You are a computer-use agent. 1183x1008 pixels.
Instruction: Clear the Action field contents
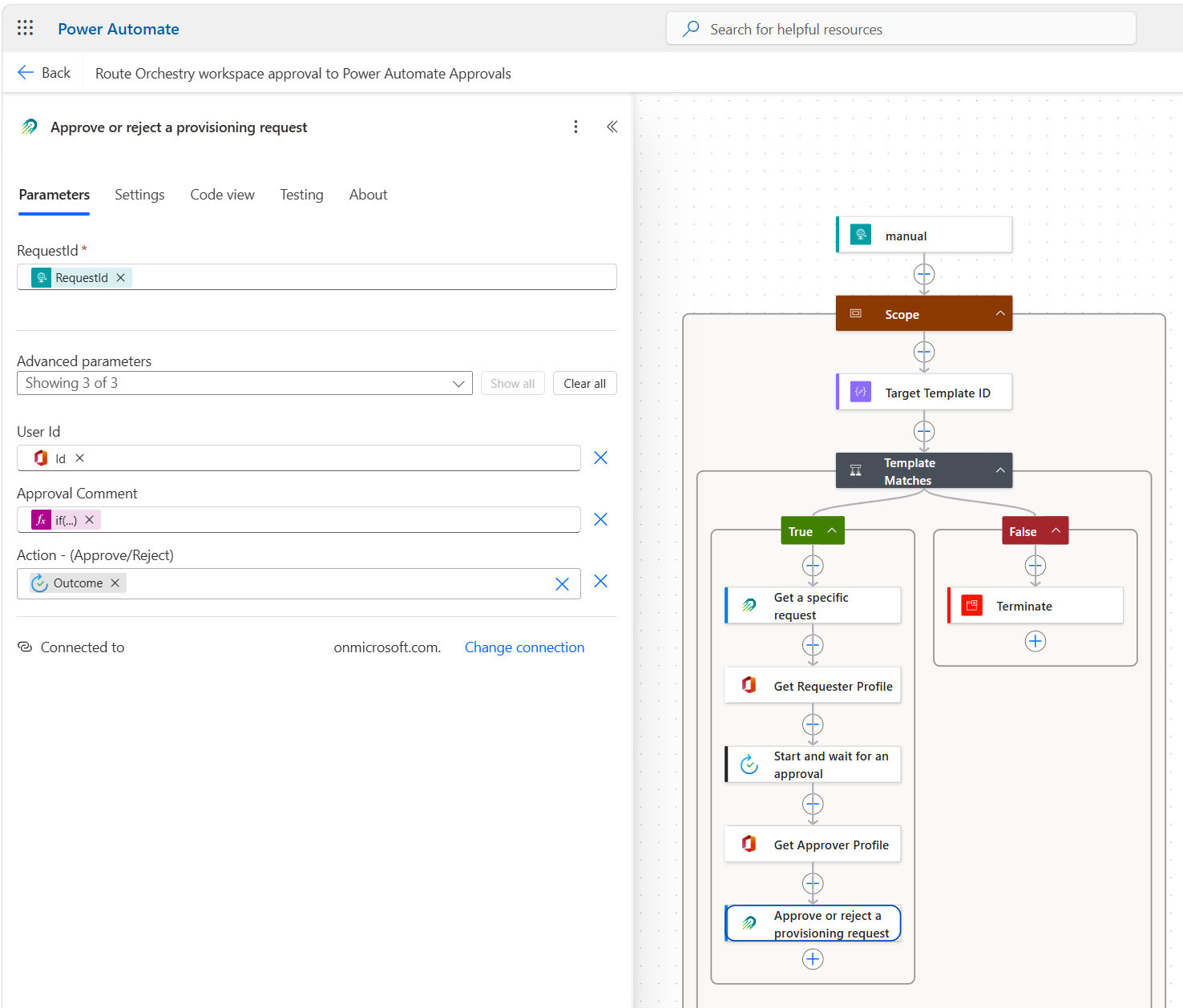coord(562,584)
